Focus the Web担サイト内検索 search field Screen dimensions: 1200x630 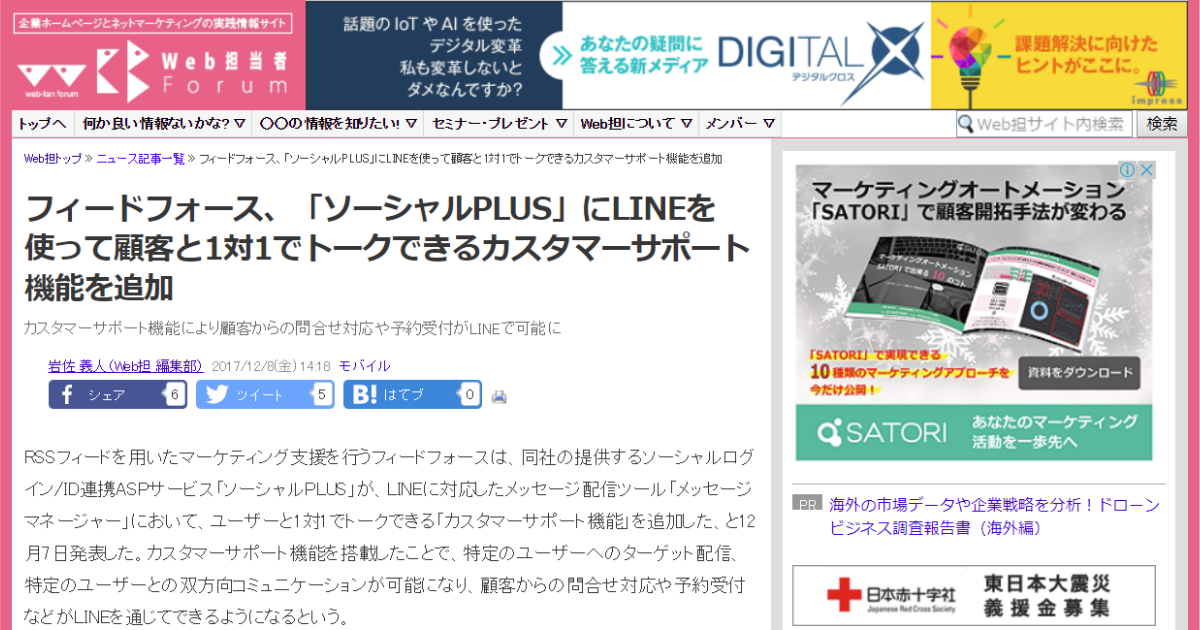coord(1043,124)
